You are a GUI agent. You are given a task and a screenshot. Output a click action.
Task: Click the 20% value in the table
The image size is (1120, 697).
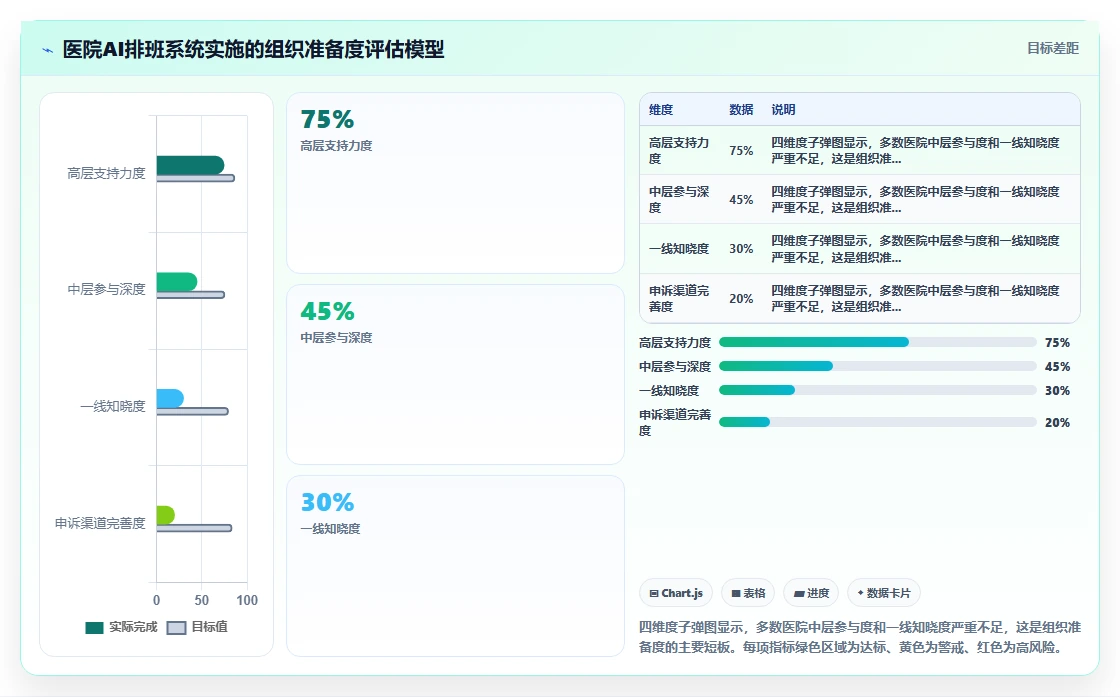coord(741,299)
